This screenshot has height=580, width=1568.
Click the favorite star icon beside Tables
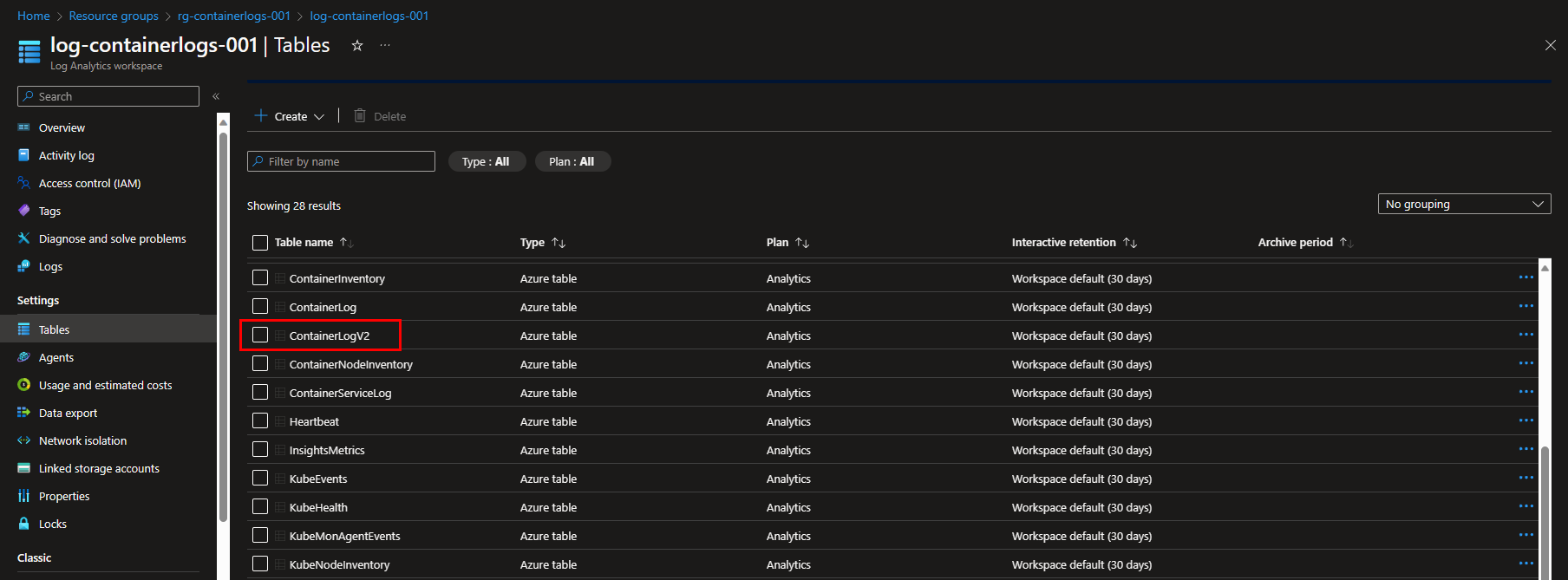(356, 46)
